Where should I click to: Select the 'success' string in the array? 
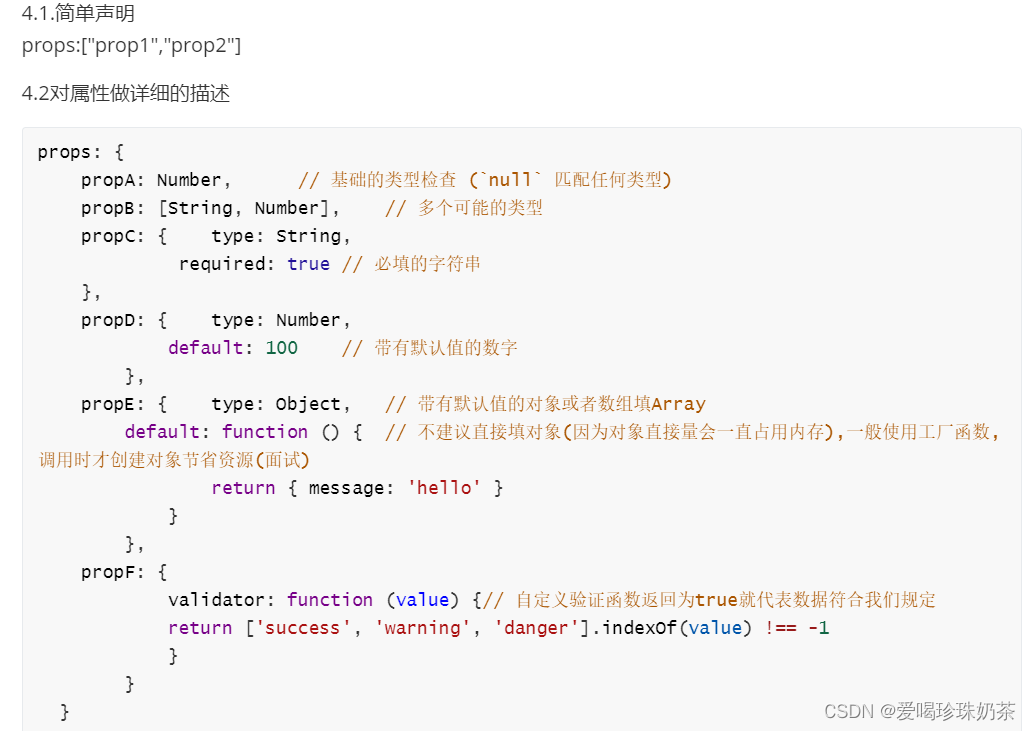pyautogui.click(x=304, y=627)
